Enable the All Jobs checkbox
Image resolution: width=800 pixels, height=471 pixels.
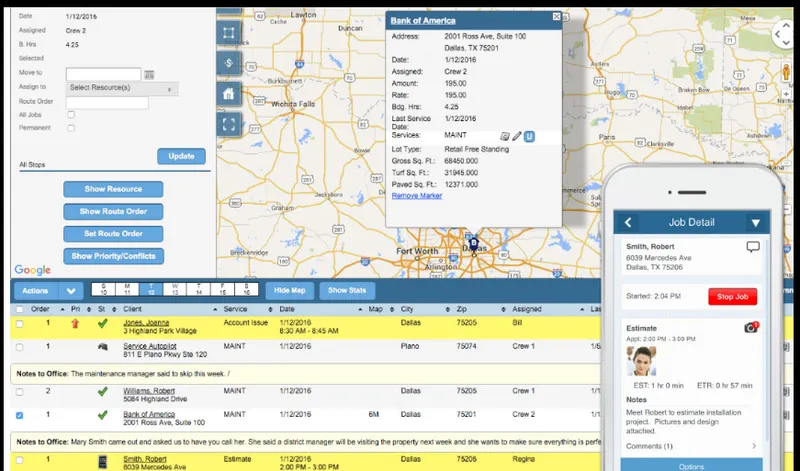(71, 115)
